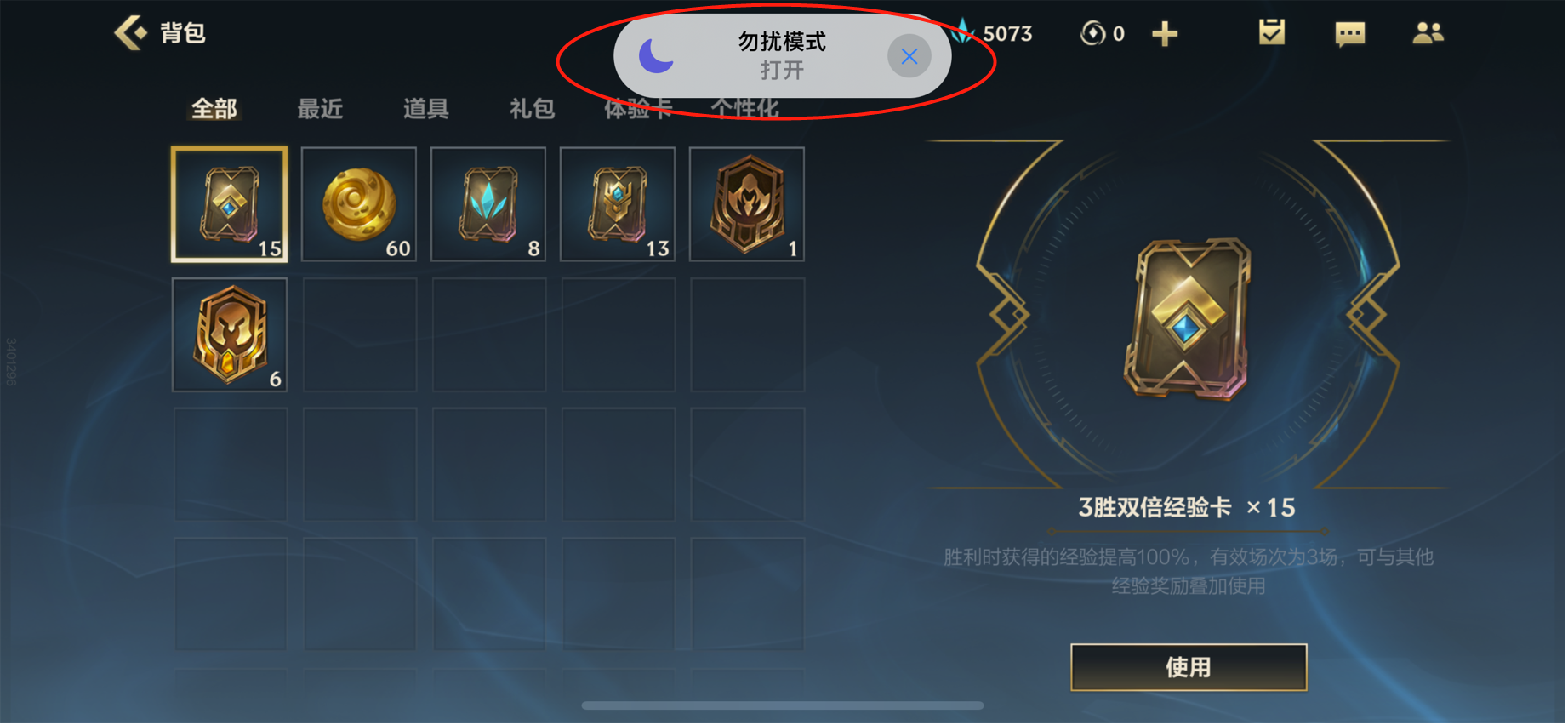This screenshot has height=725, width=1568.
Task: Switch to the 礼包 tab
Action: (x=532, y=108)
